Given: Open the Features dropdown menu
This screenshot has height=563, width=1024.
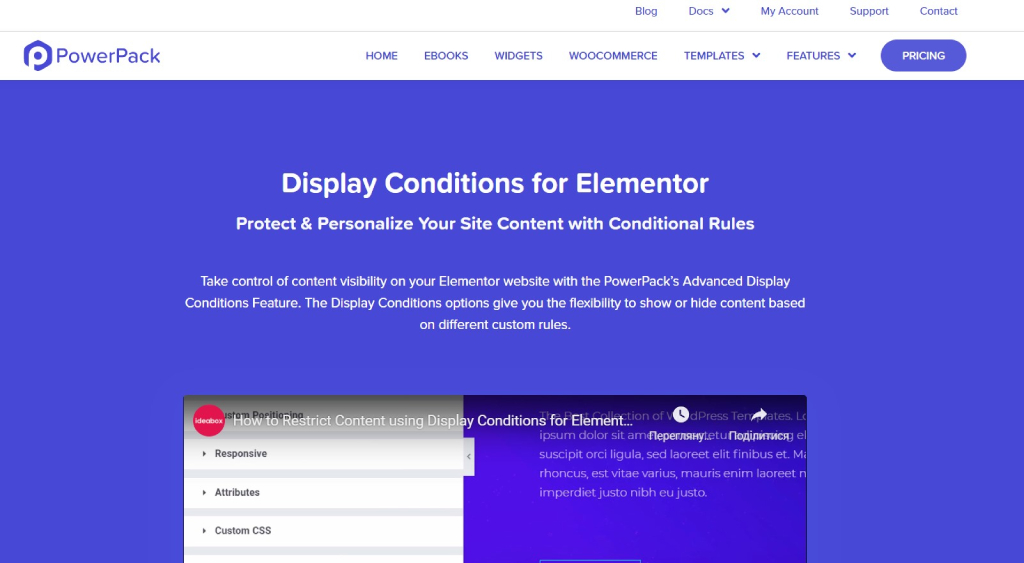Looking at the screenshot, I should click(x=821, y=56).
